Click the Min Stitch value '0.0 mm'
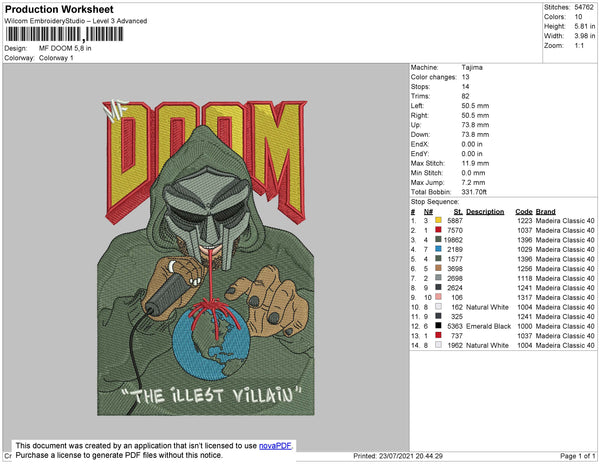The width and height of the screenshot is (600, 464). 473,173
